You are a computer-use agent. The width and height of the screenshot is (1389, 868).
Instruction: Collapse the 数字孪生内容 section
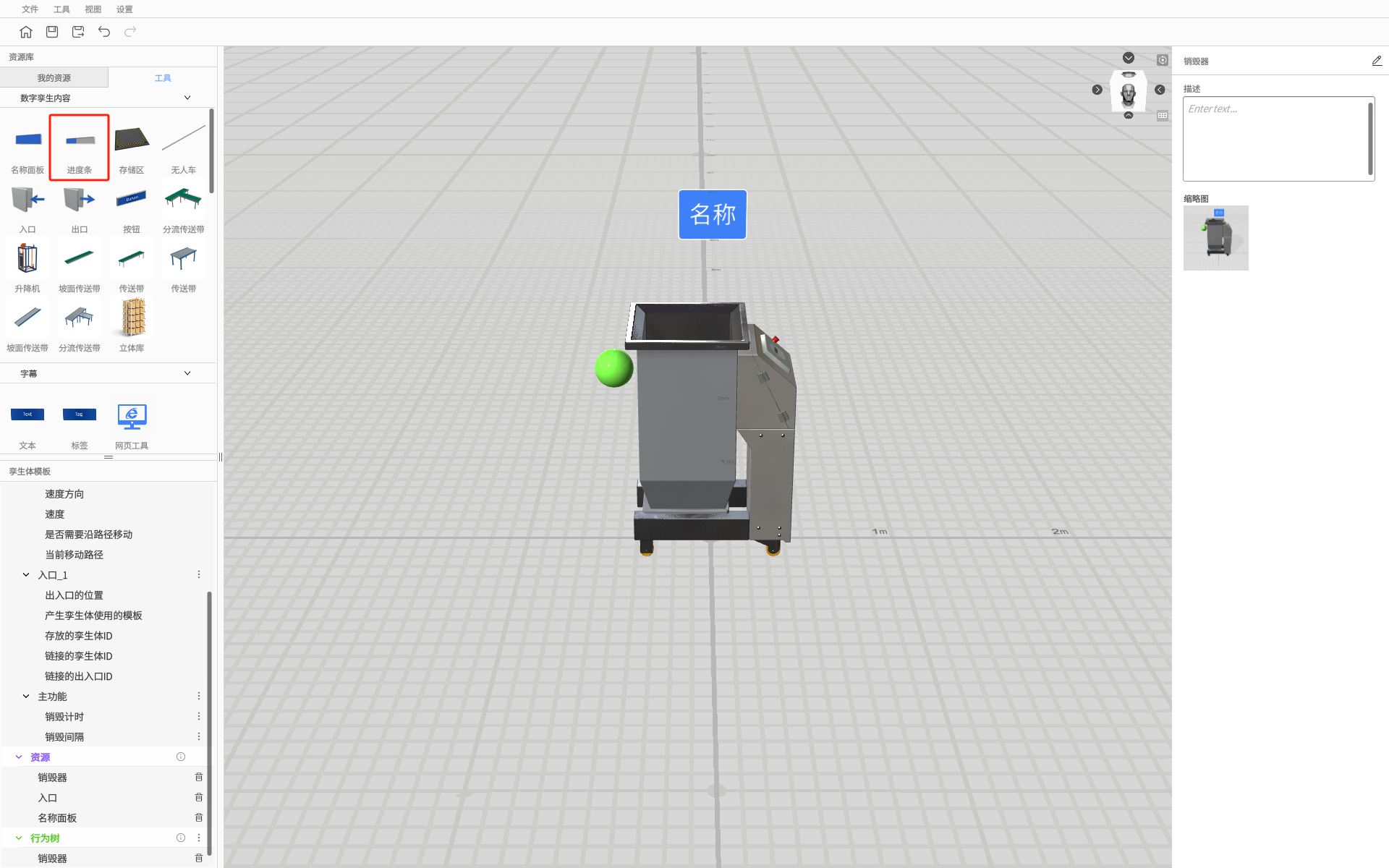click(x=187, y=98)
